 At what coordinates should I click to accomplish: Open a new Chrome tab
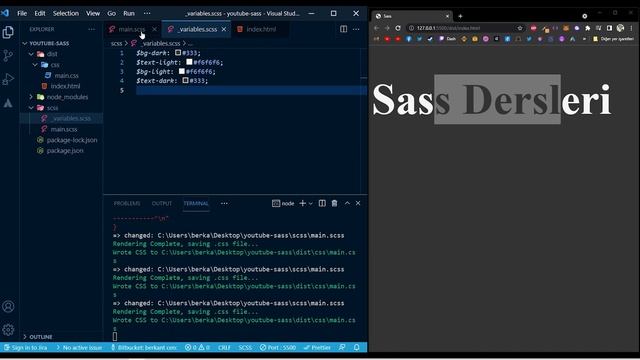(x=460, y=16)
